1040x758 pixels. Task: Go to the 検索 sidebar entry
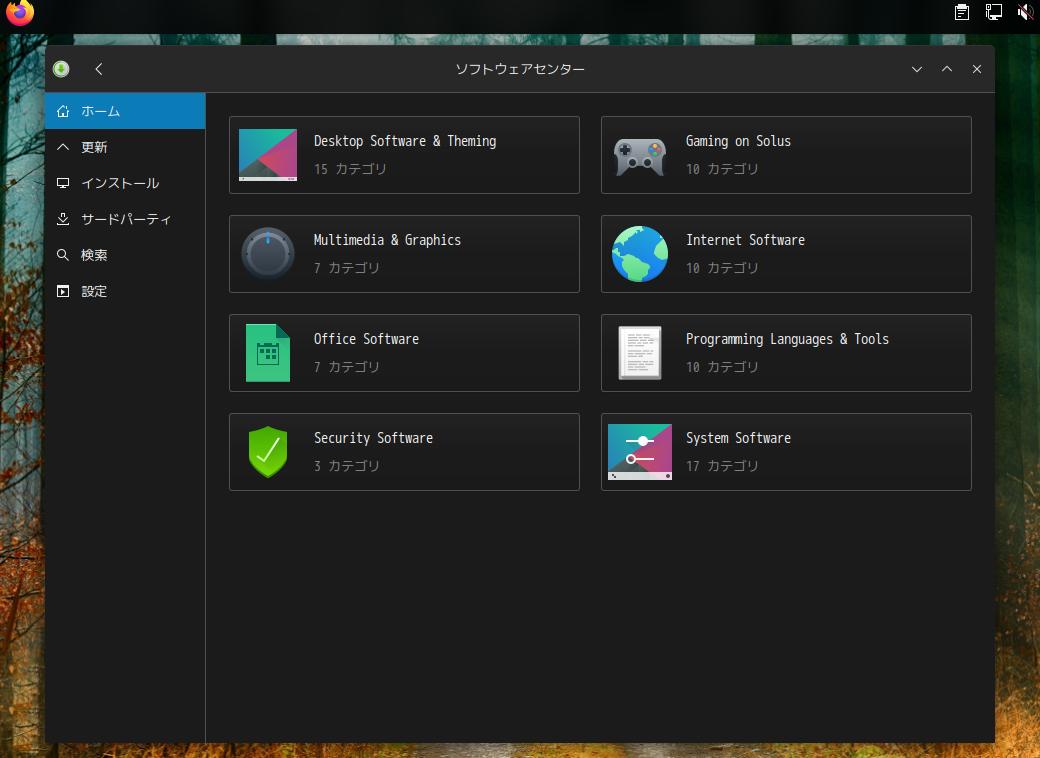pos(125,255)
